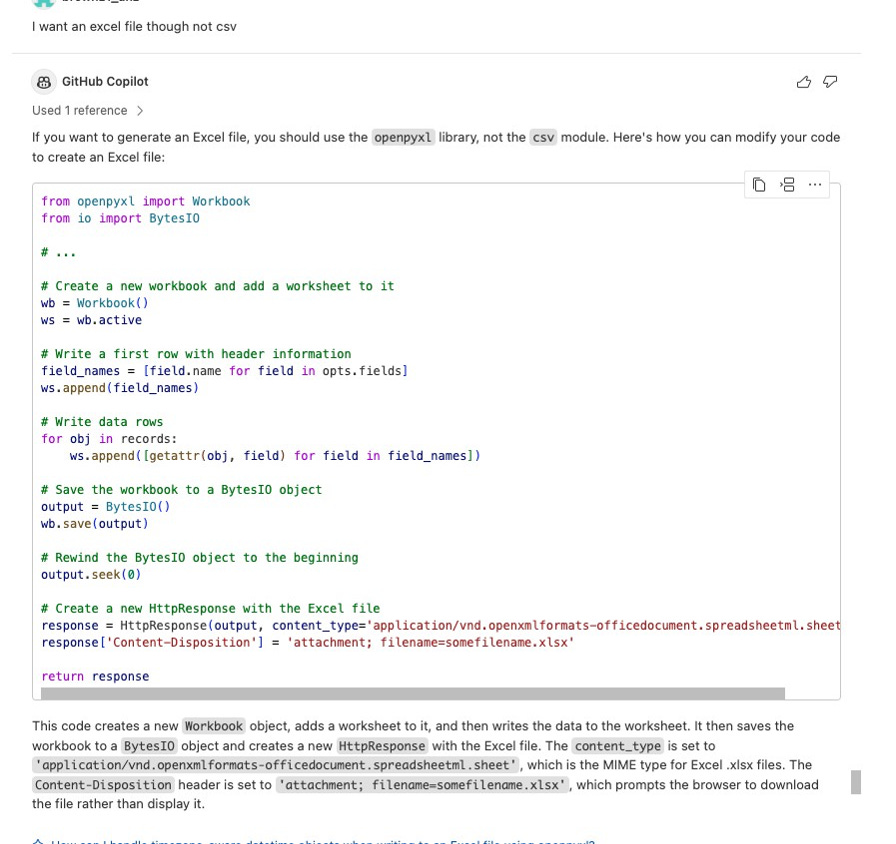Click the GitHub Copilot name label

tap(105, 82)
